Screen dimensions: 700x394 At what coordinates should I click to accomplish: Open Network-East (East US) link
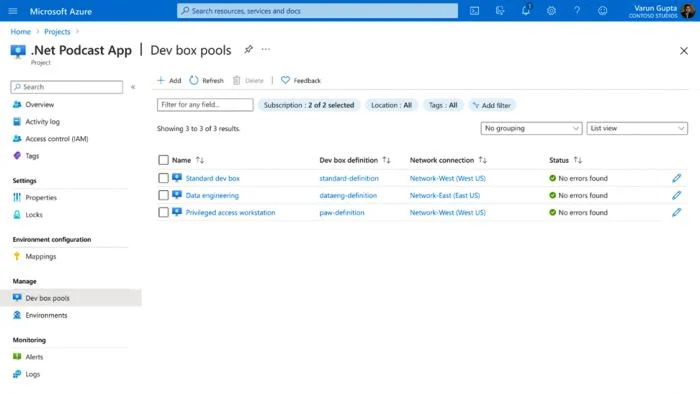tap(445, 195)
